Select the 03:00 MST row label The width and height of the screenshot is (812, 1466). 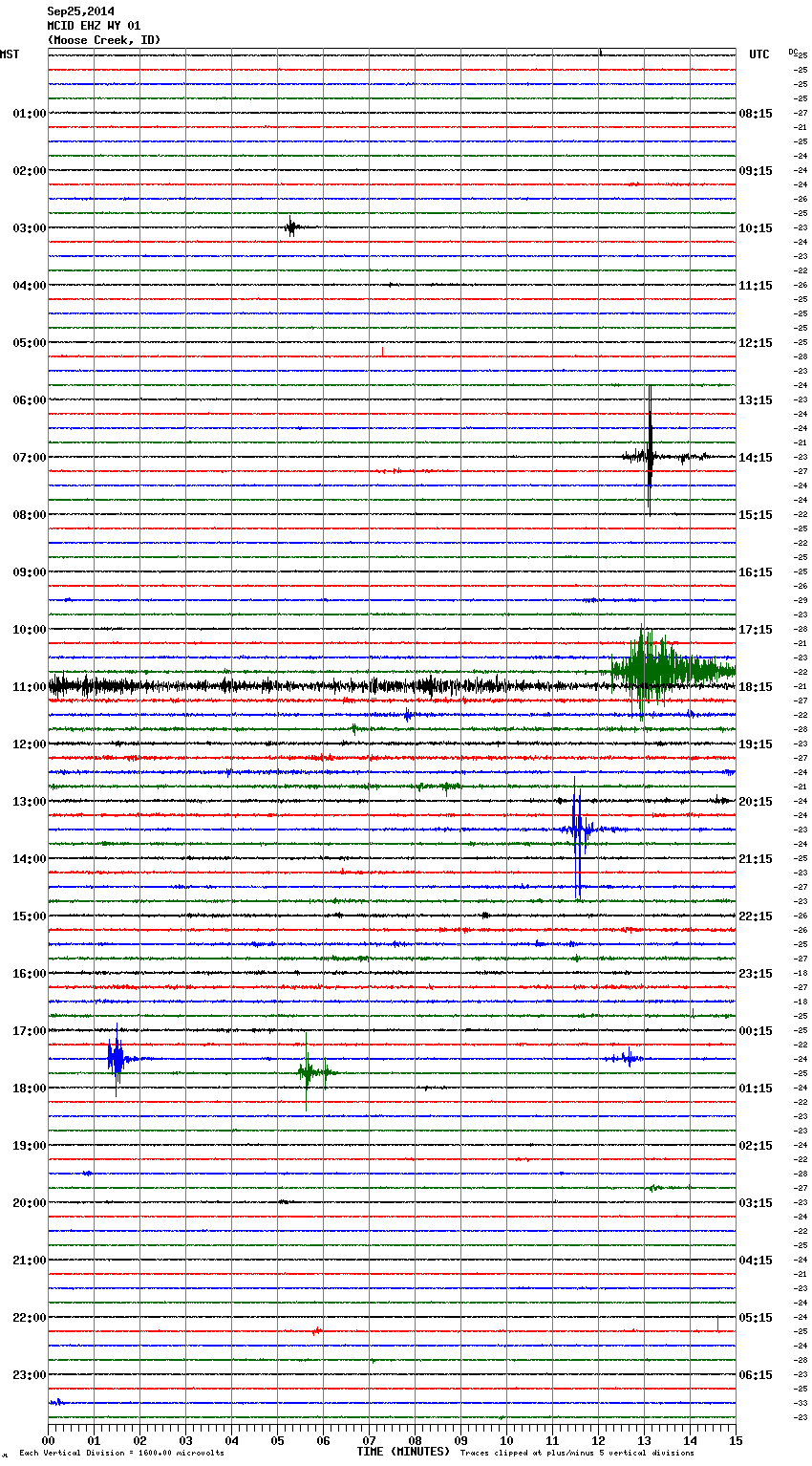[29, 228]
